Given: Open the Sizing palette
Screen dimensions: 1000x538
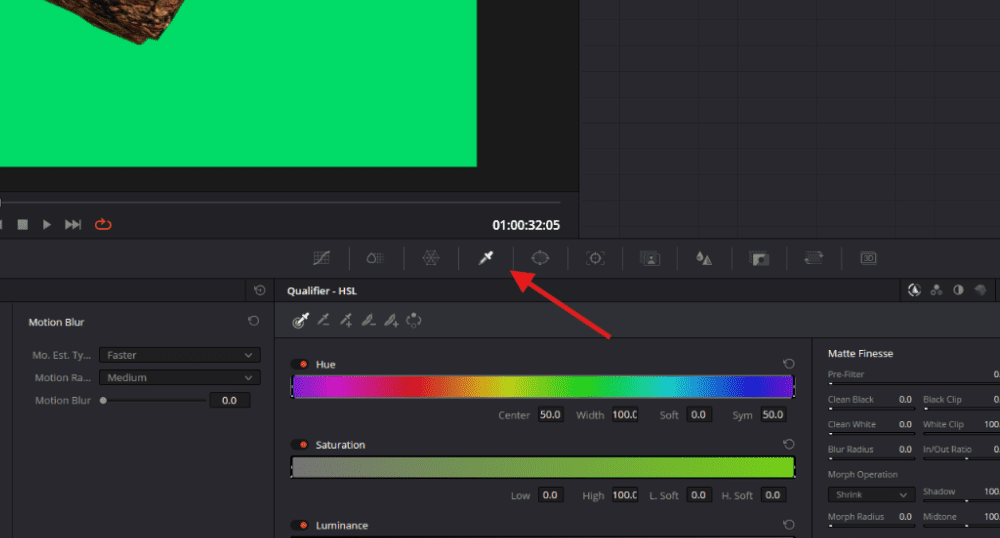Looking at the screenshot, I should point(814,258).
